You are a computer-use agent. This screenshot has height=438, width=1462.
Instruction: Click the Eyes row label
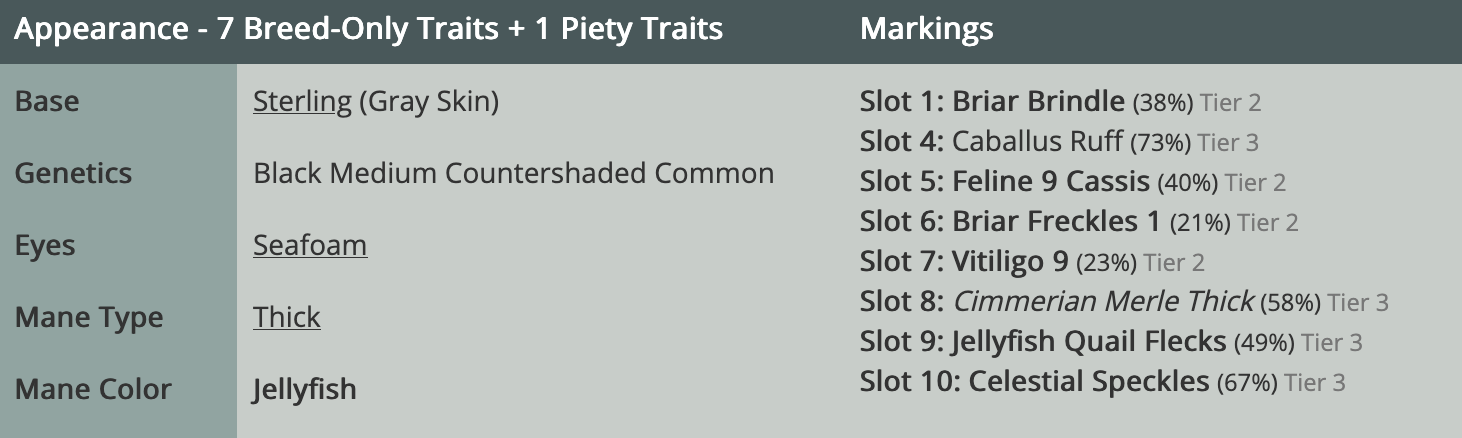click(x=45, y=245)
